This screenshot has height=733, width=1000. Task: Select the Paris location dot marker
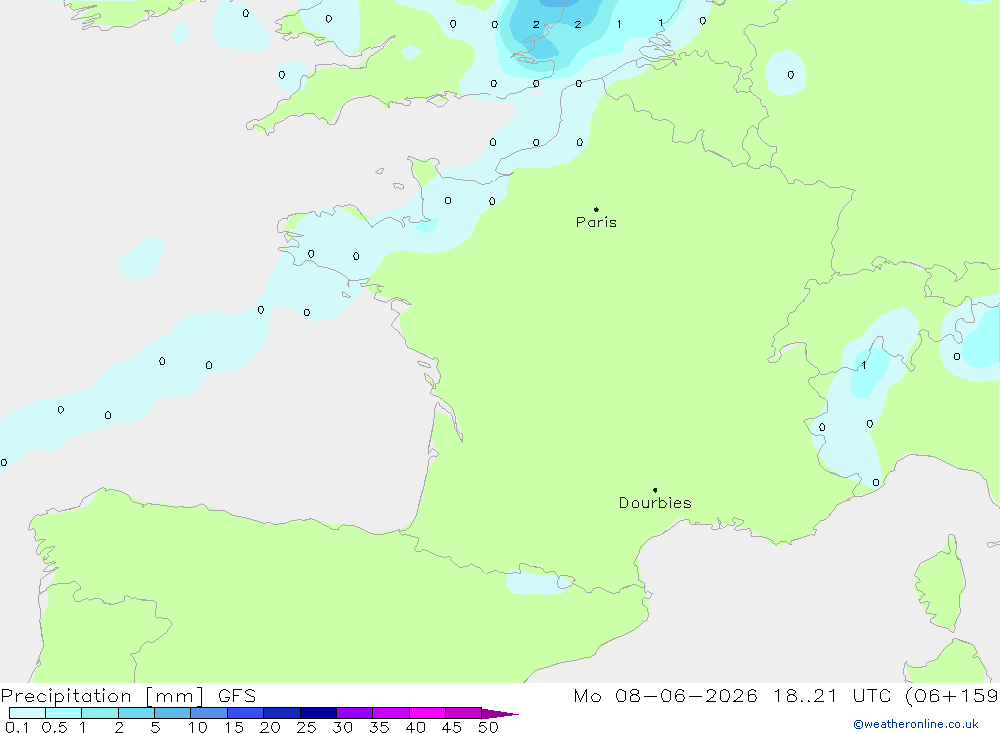[x=596, y=209]
